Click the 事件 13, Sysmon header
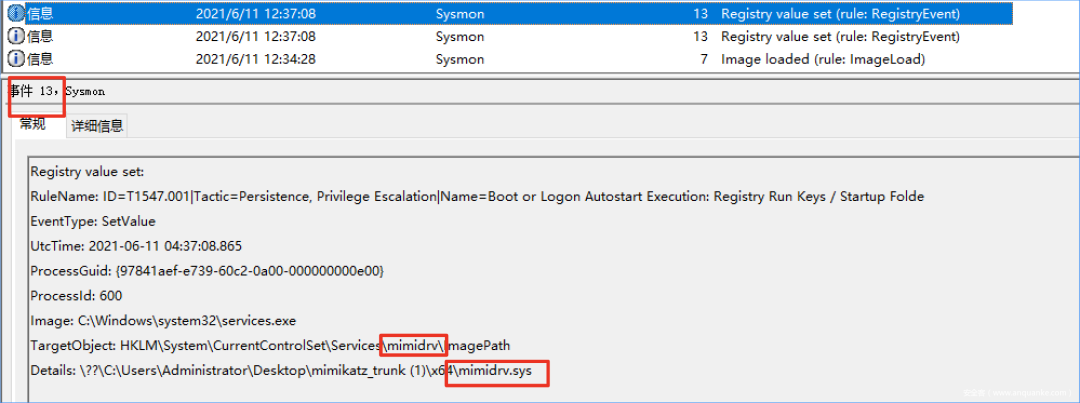The width and height of the screenshot is (1080, 403). tap(57, 91)
